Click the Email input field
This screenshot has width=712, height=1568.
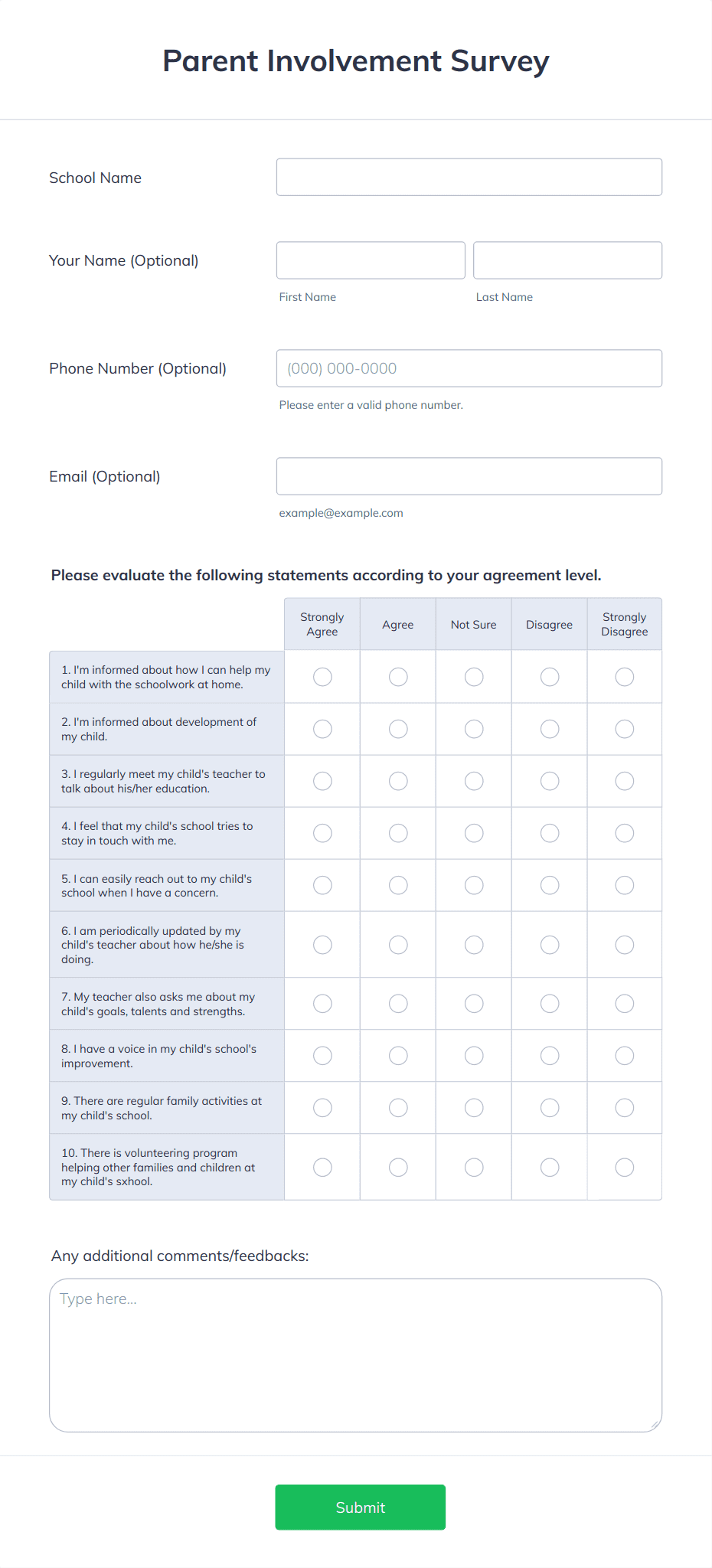(x=469, y=476)
